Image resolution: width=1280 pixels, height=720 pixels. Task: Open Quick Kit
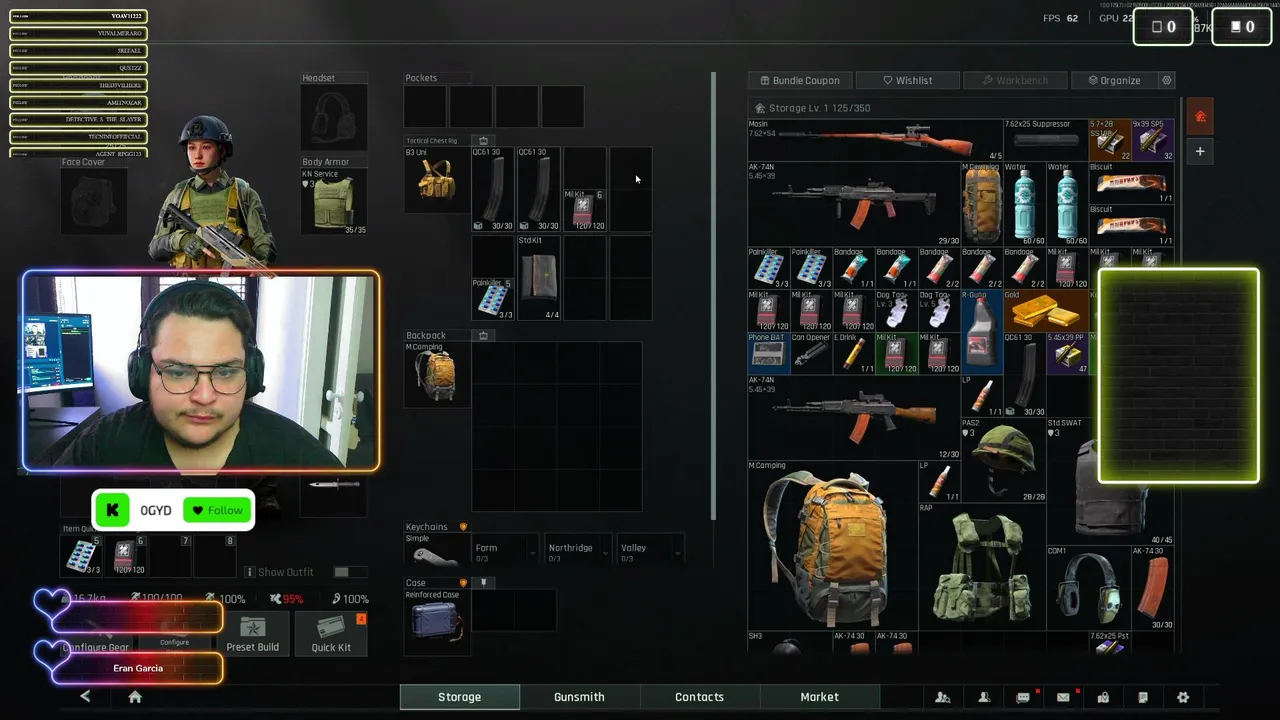point(331,634)
